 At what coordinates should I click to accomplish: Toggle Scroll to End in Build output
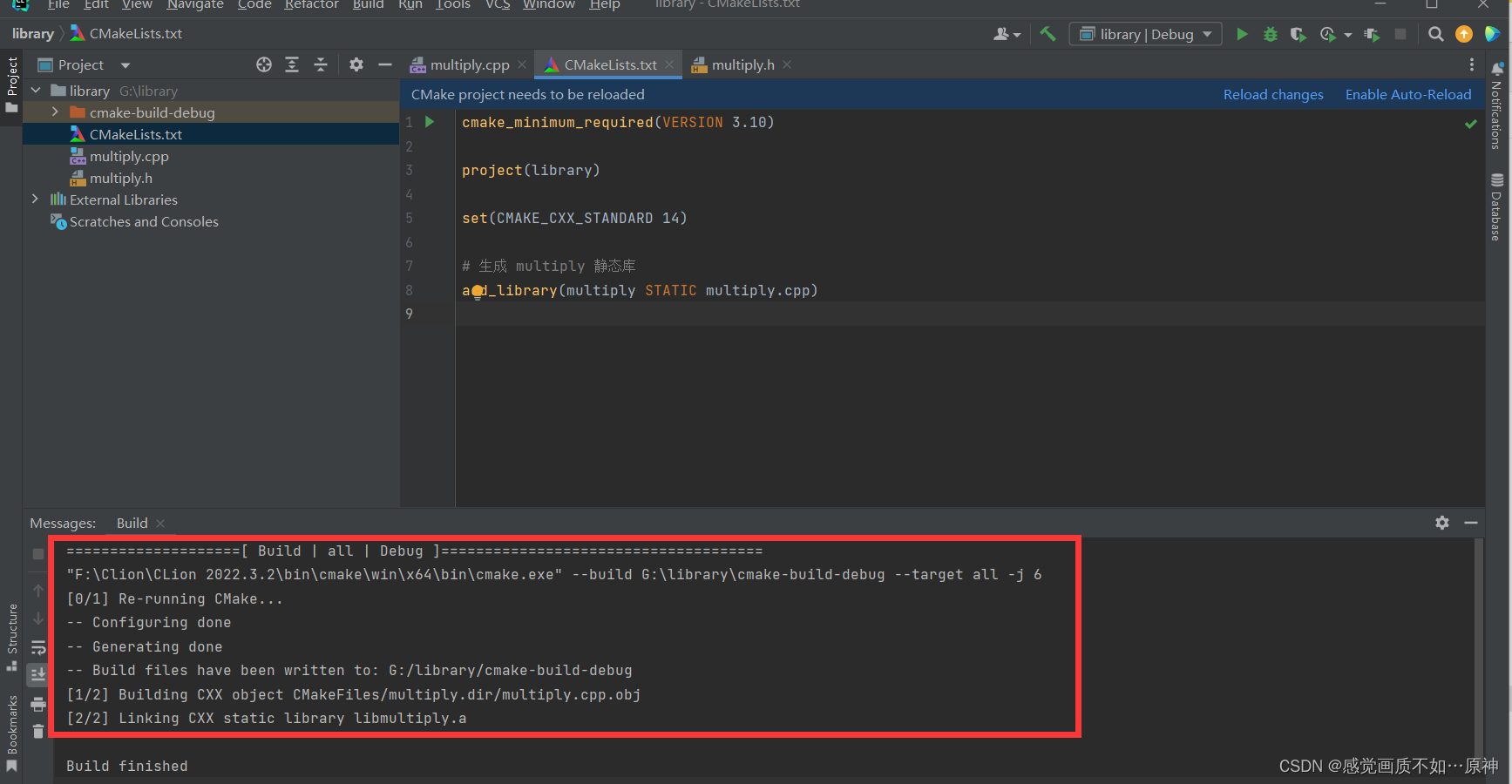click(38, 675)
